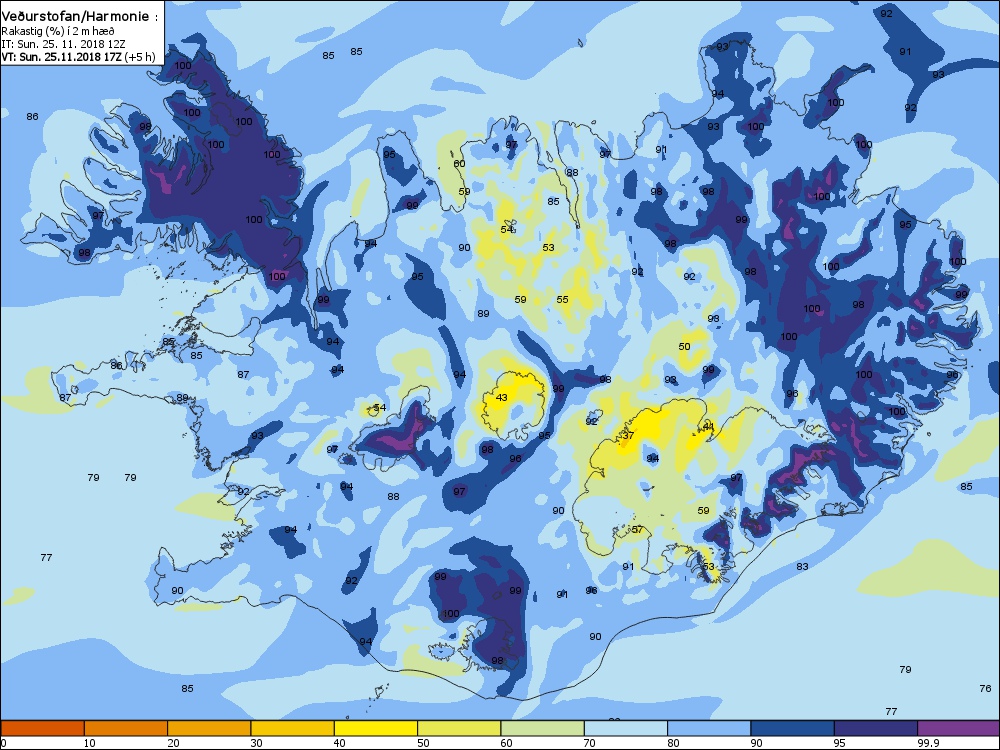Click the light orange 20–30 legend swatch
Screen dimensions: 1000x750
[x=209, y=728]
